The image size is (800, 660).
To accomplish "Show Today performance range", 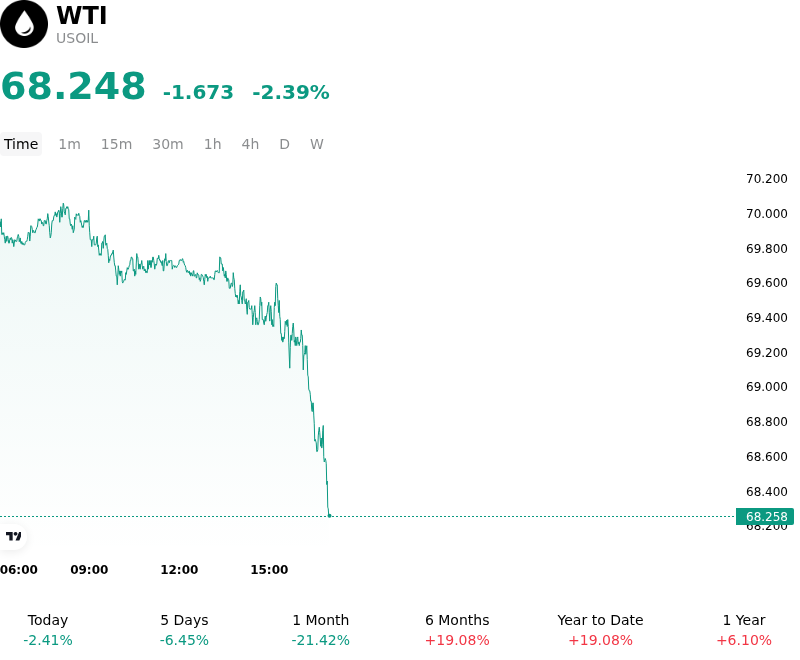I will click(x=48, y=630).
